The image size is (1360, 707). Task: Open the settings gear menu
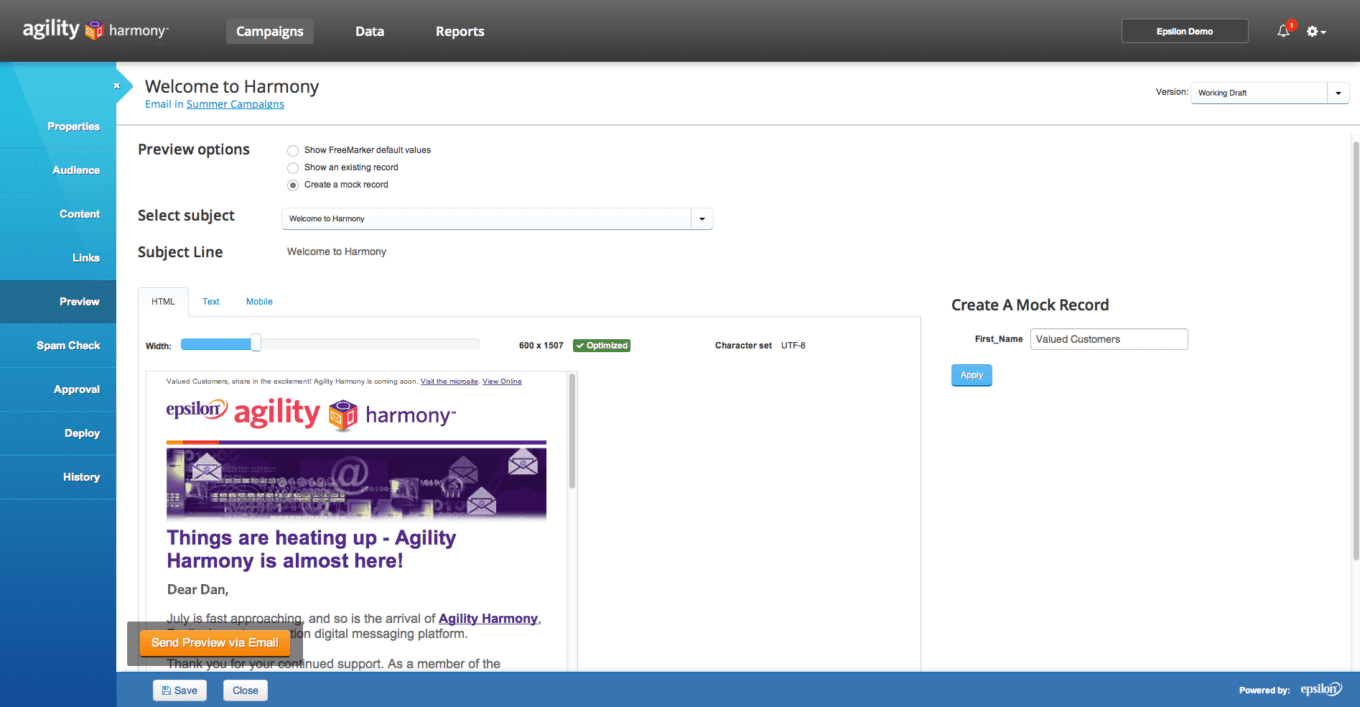[x=1316, y=32]
